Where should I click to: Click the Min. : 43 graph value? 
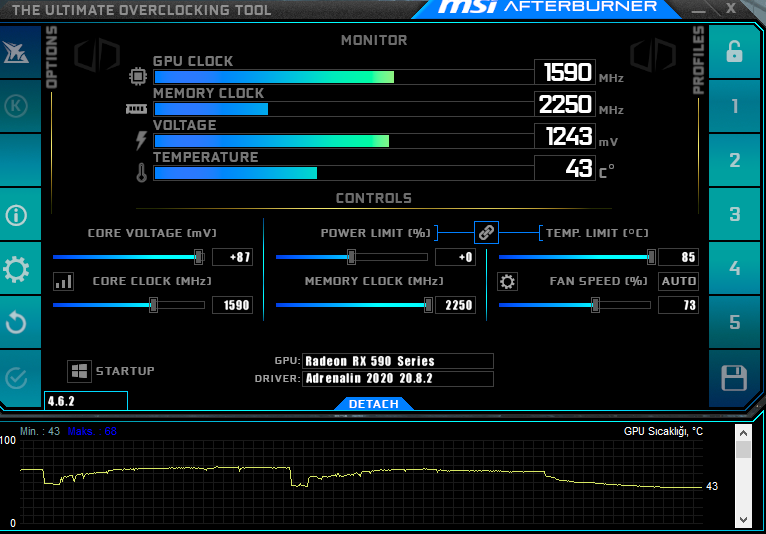pos(40,431)
